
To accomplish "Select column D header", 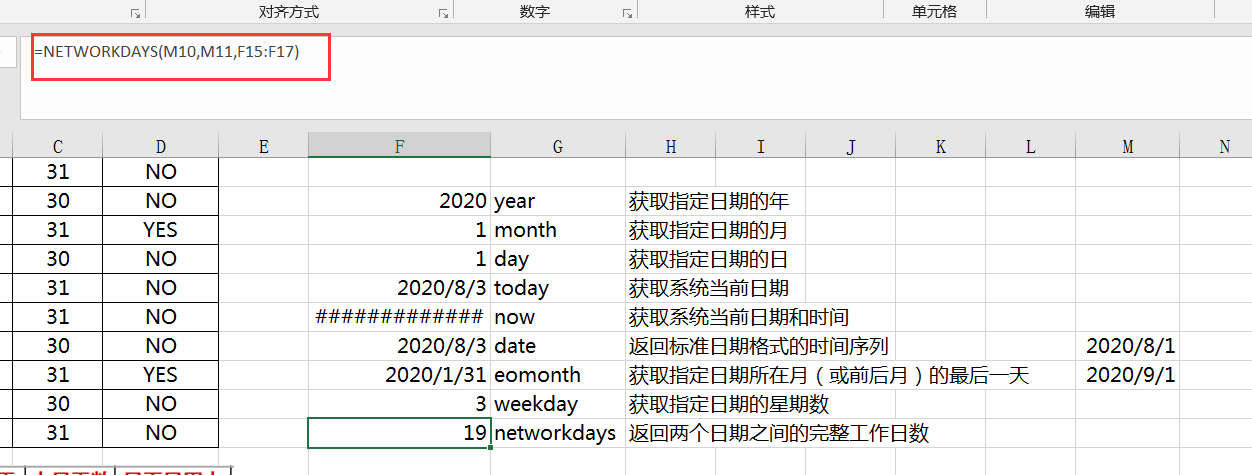I will [x=160, y=146].
